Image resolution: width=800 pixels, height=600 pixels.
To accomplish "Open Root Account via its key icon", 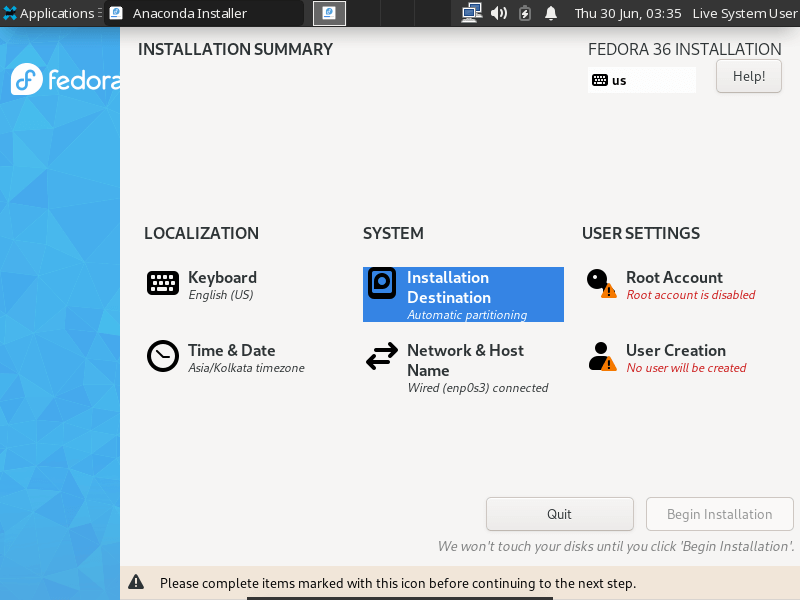I will point(601,283).
